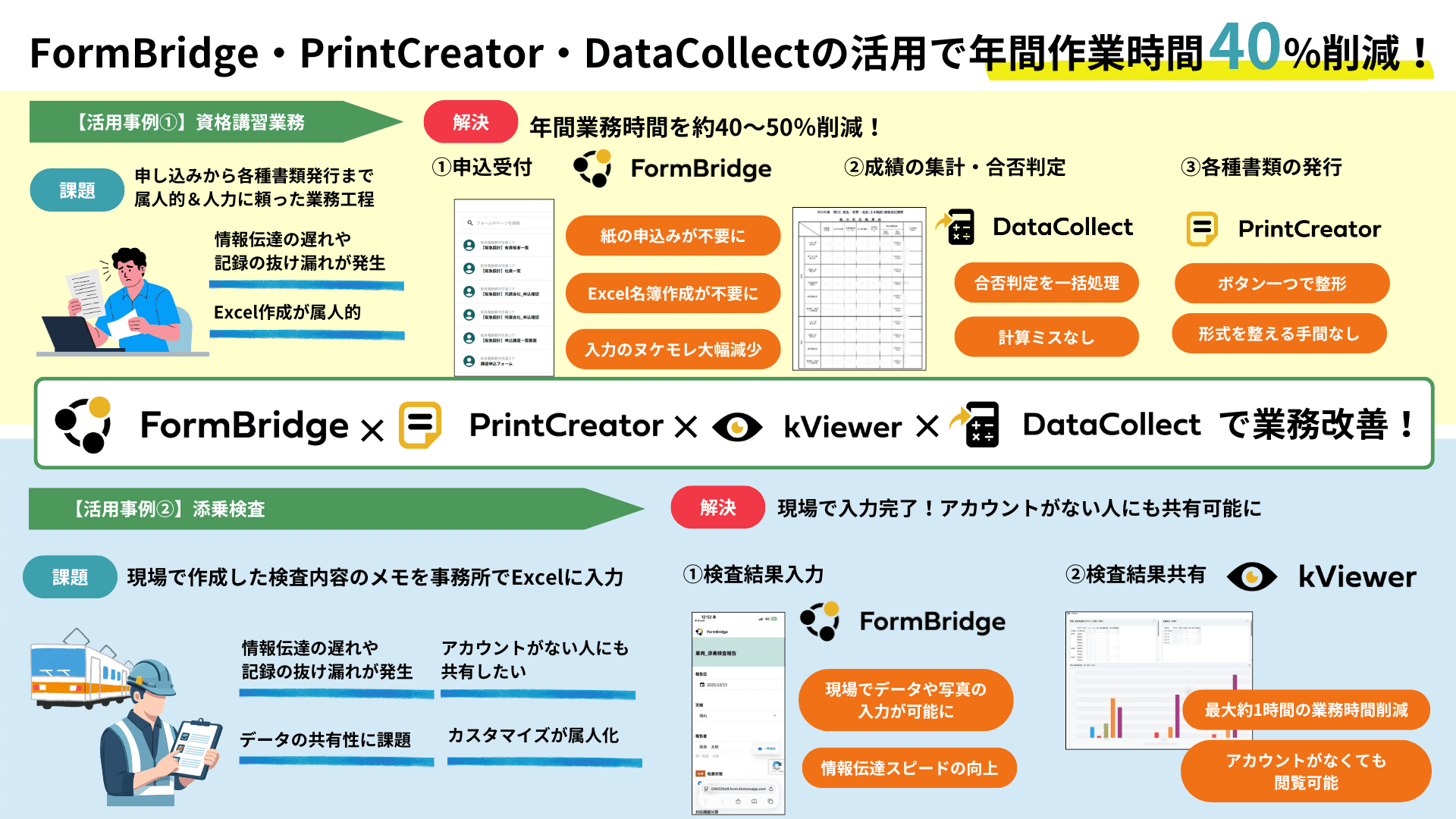Choose the アカウントがなくても閲覧可能 button

[x=1306, y=771]
